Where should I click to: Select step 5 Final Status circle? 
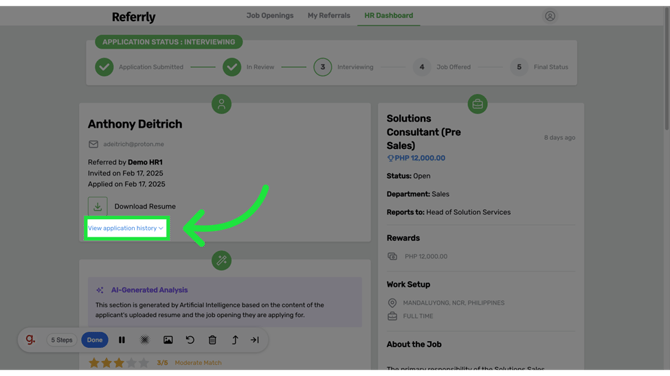[519, 67]
